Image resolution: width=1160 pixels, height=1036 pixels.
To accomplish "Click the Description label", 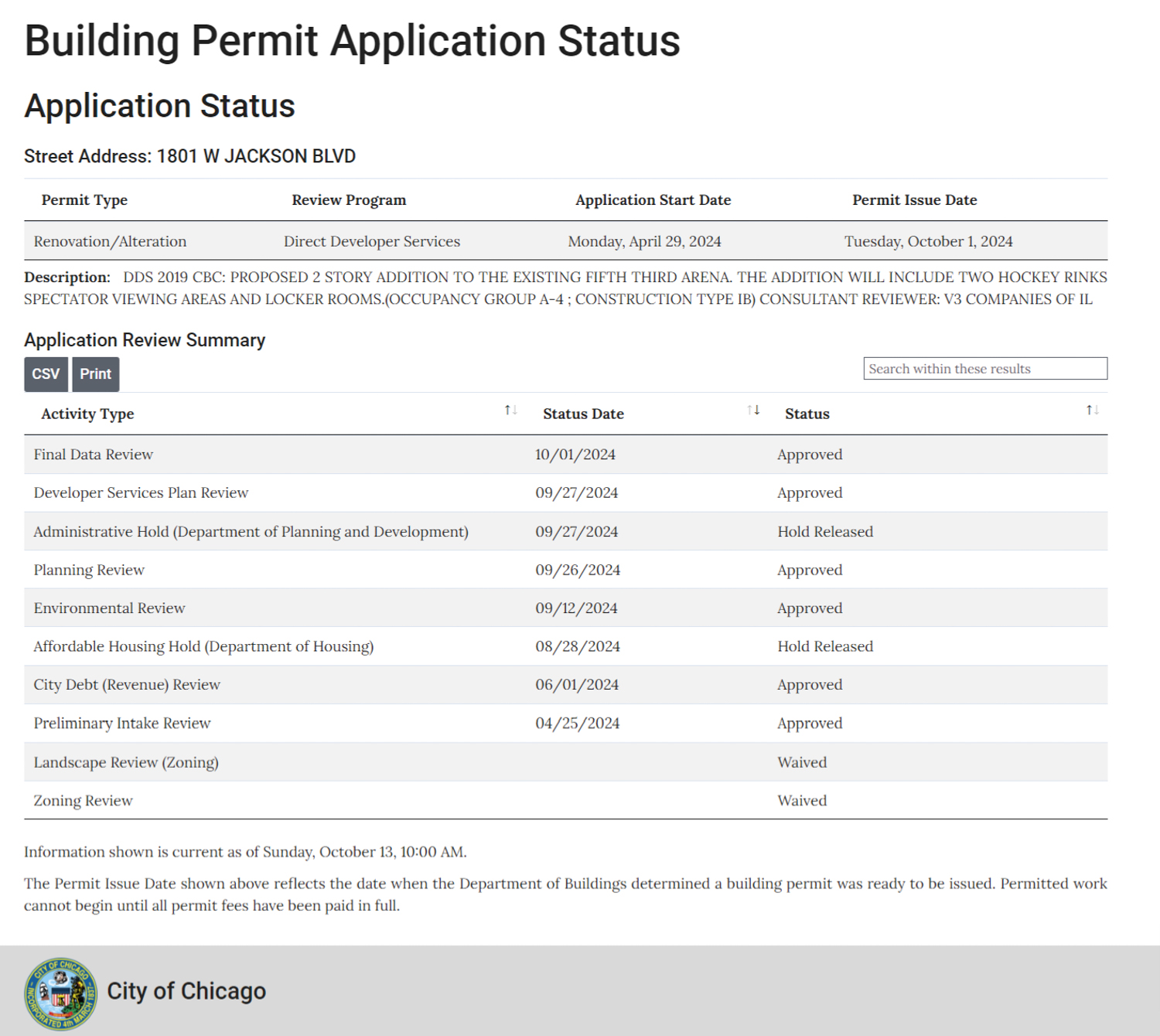I will pyautogui.click(x=67, y=277).
